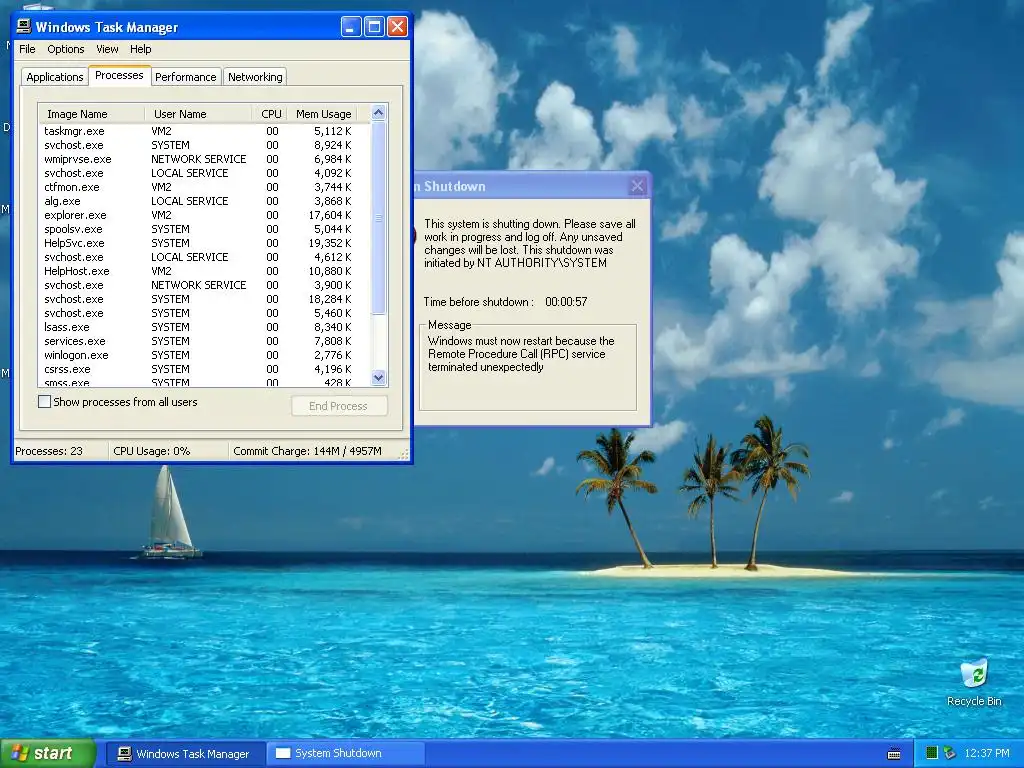Click the End Process button
The height and width of the screenshot is (768, 1024).
click(339, 406)
